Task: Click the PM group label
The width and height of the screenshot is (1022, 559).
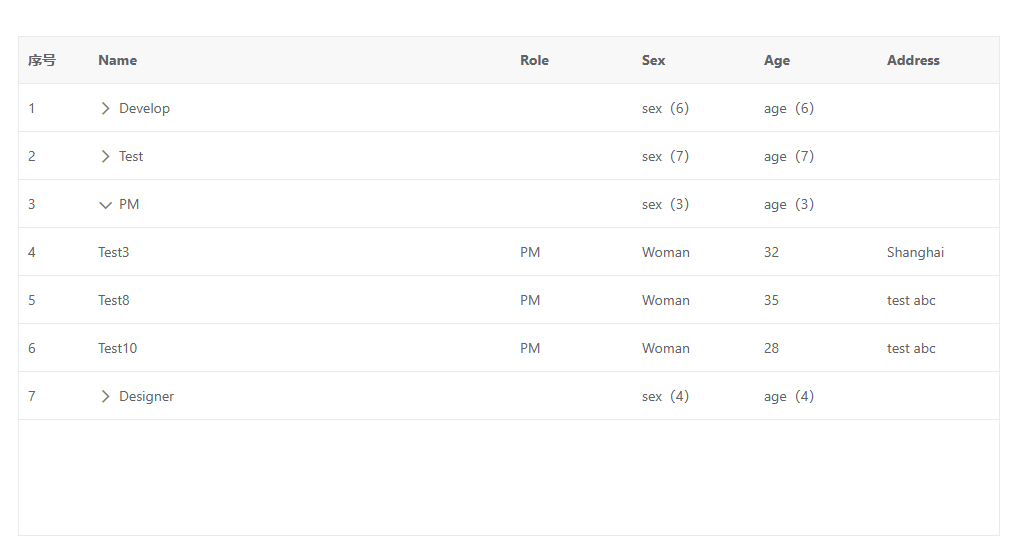Action: (x=129, y=204)
